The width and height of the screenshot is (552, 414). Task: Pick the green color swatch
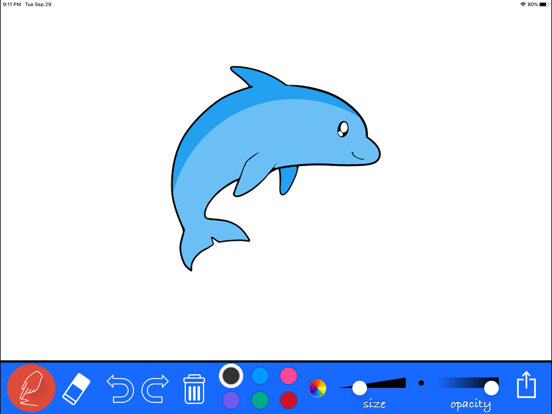(x=260, y=401)
